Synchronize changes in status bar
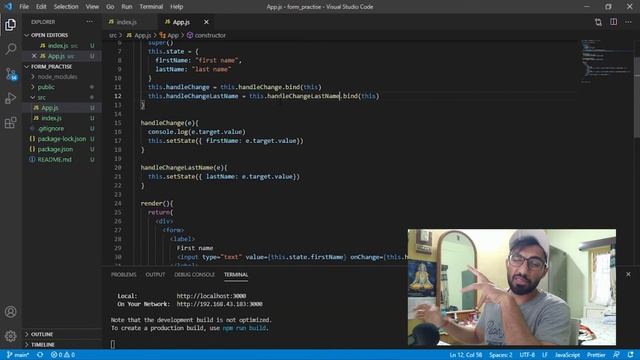This screenshot has height=360, width=640. tap(40, 355)
